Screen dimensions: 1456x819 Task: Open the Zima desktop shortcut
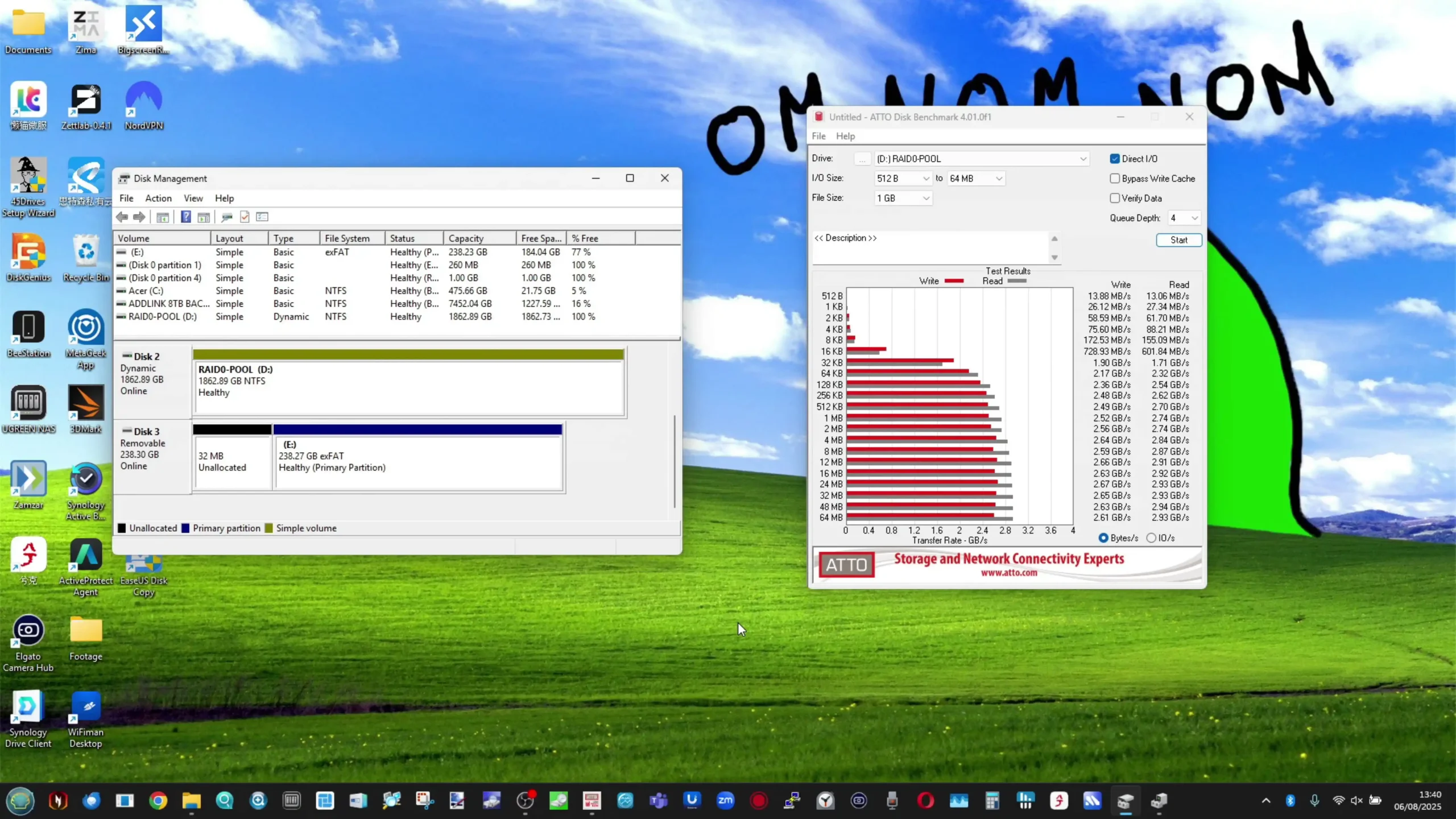(x=86, y=30)
